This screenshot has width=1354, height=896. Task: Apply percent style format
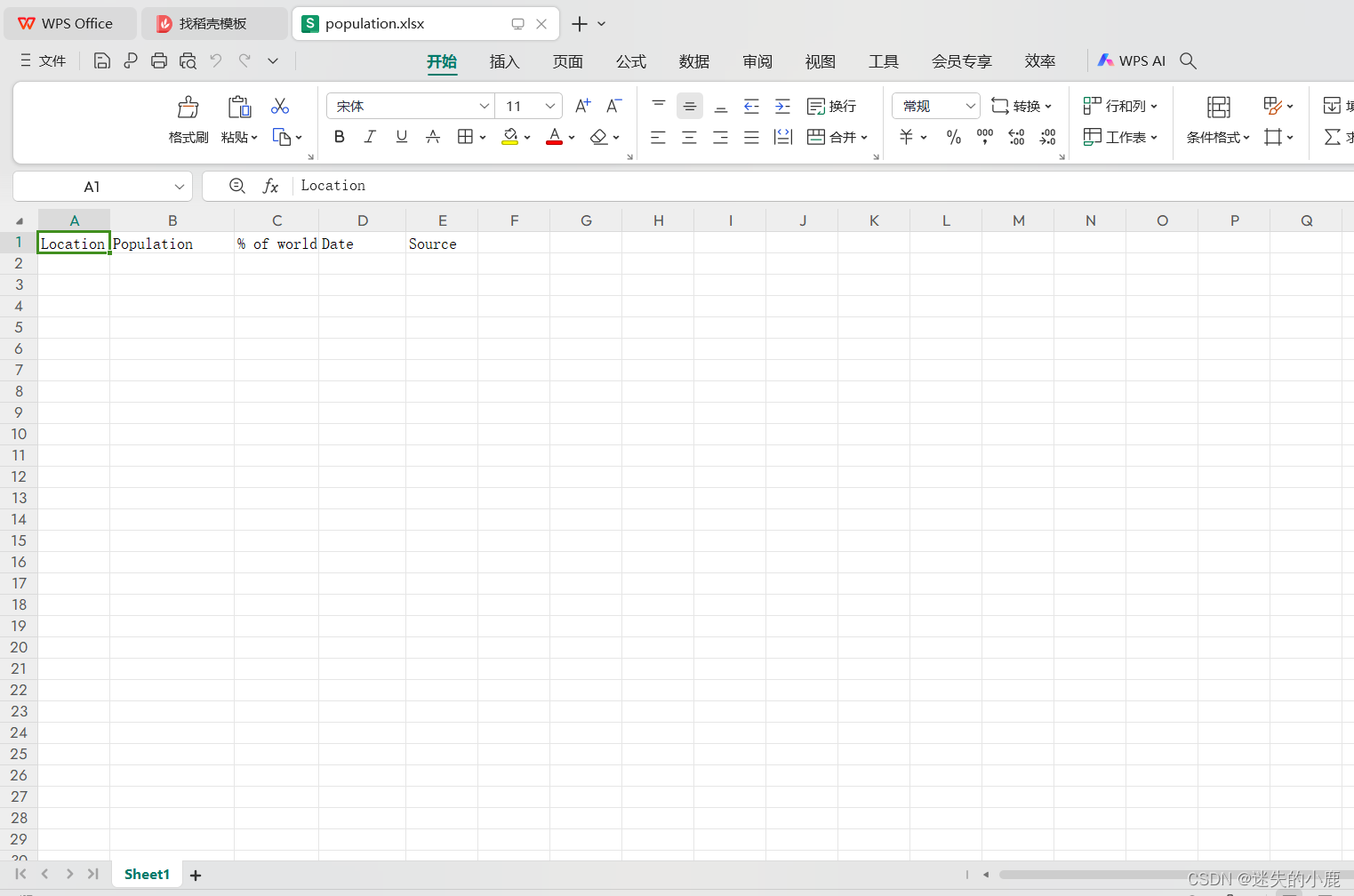point(953,137)
